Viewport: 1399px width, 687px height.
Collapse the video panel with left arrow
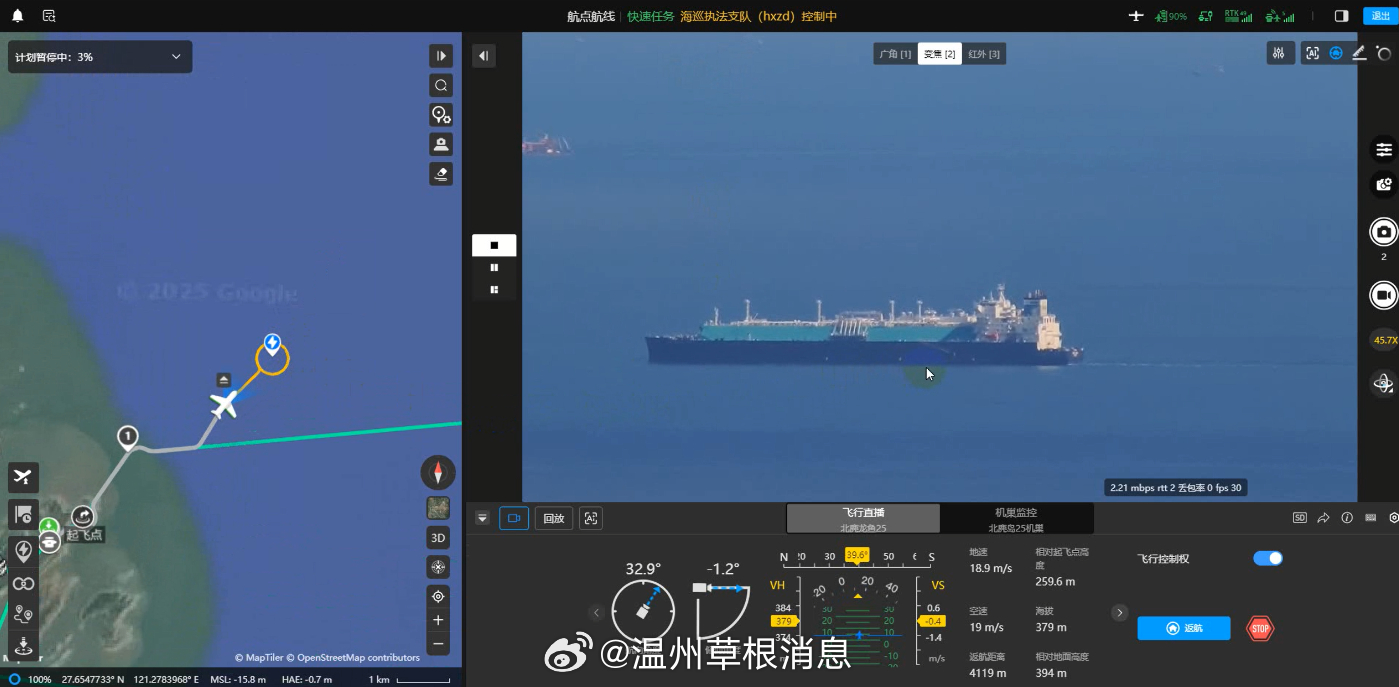tap(484, 56)
